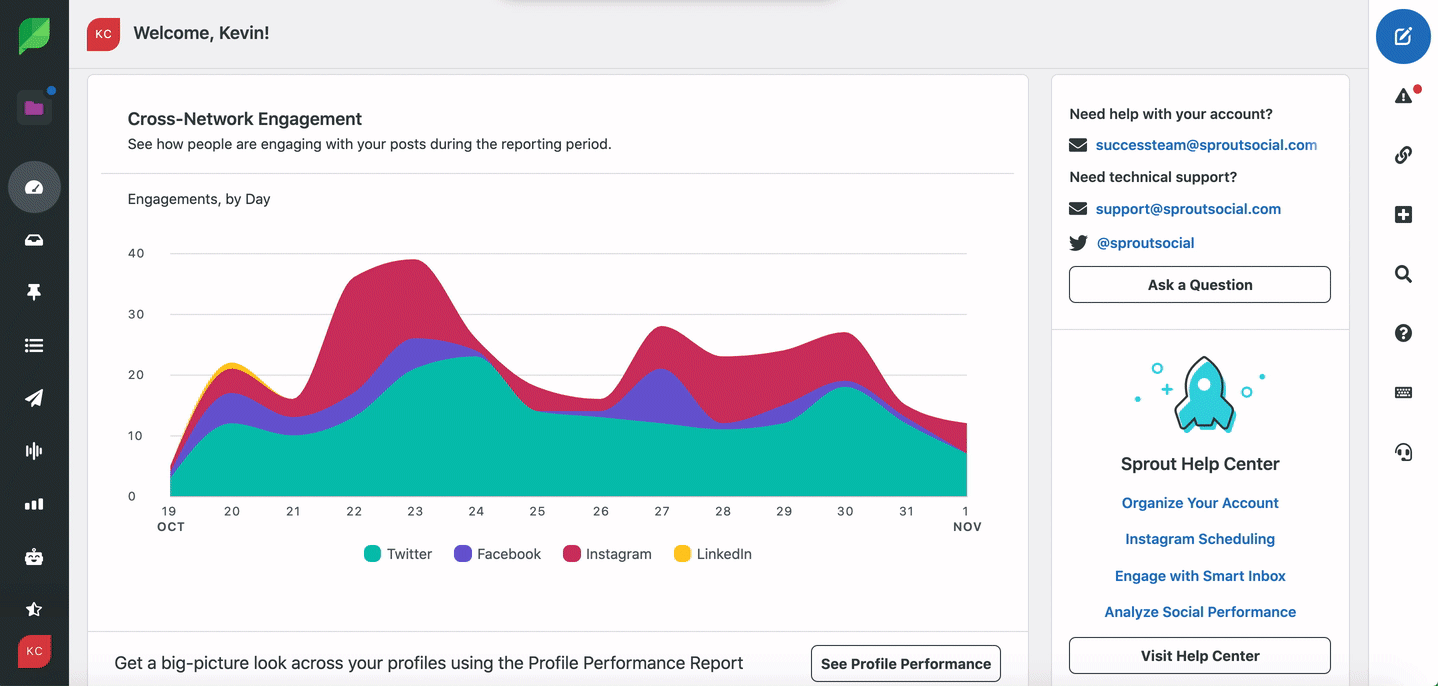Open Listening via the waveform icon

[x=34, y=451]
